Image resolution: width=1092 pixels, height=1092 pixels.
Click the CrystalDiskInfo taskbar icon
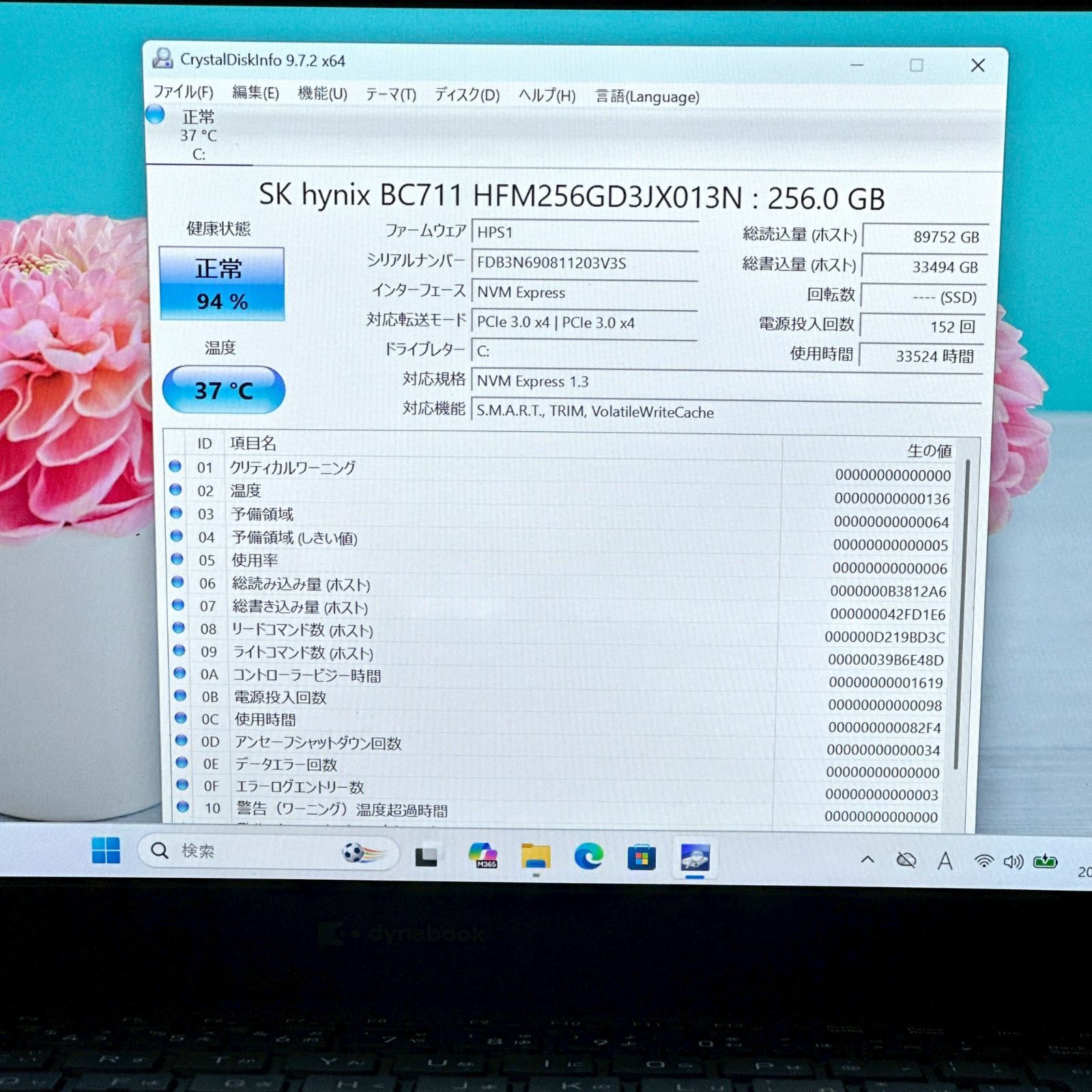click(x=695, y=858)
